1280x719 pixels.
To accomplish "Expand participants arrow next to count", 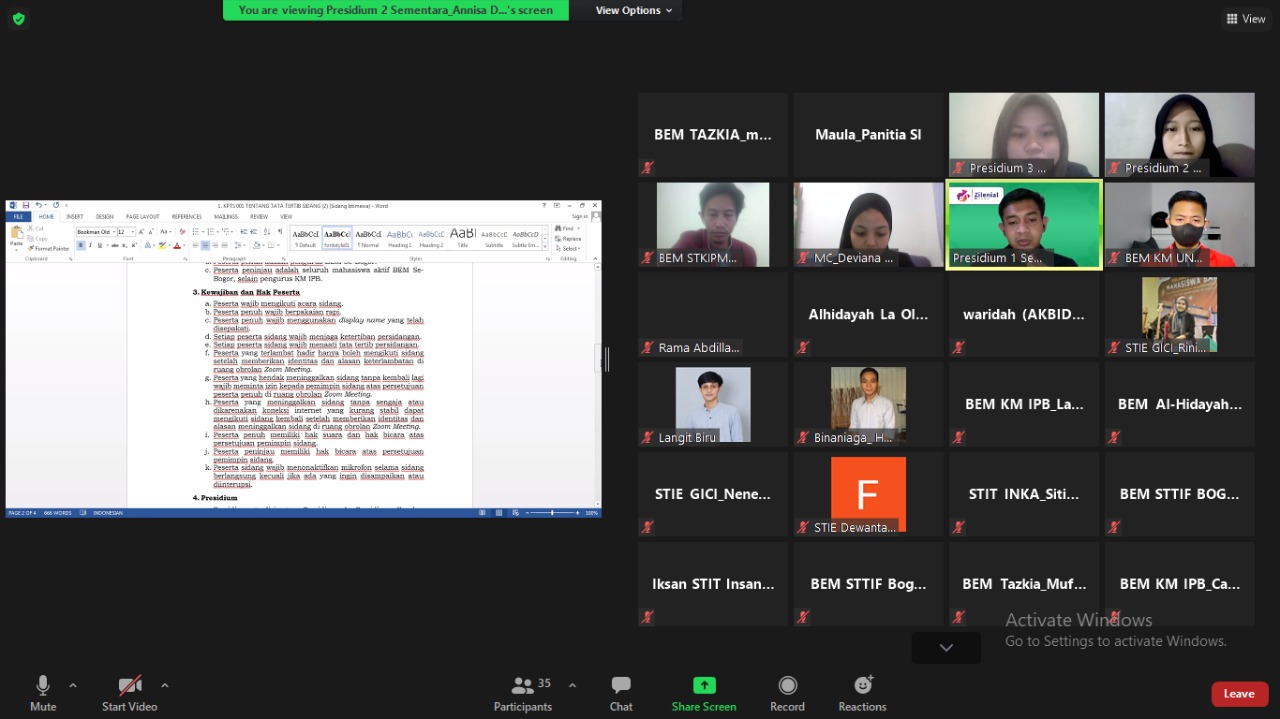I will tap(572, 685).
